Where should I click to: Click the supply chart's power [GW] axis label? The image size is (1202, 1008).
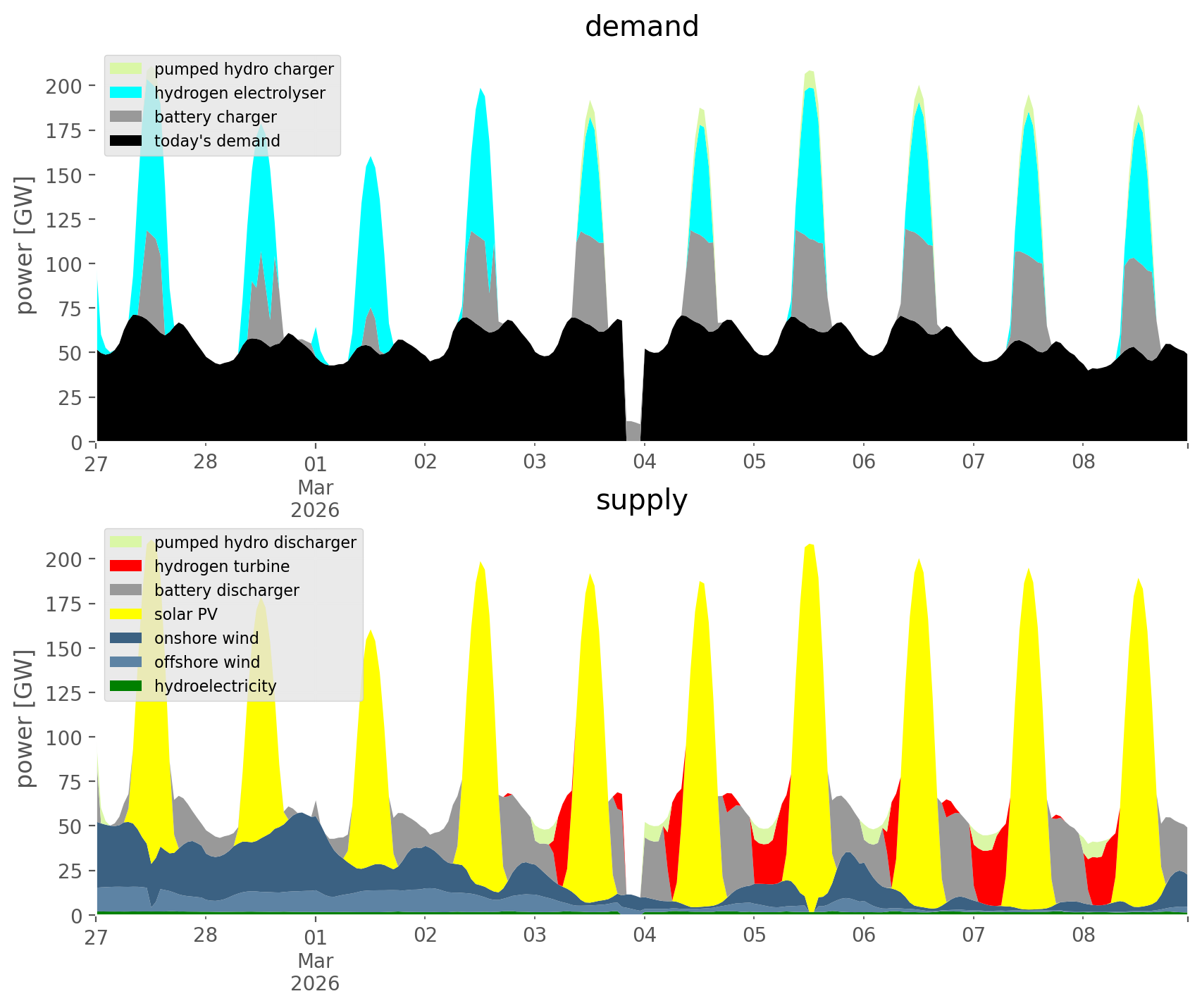25,718
